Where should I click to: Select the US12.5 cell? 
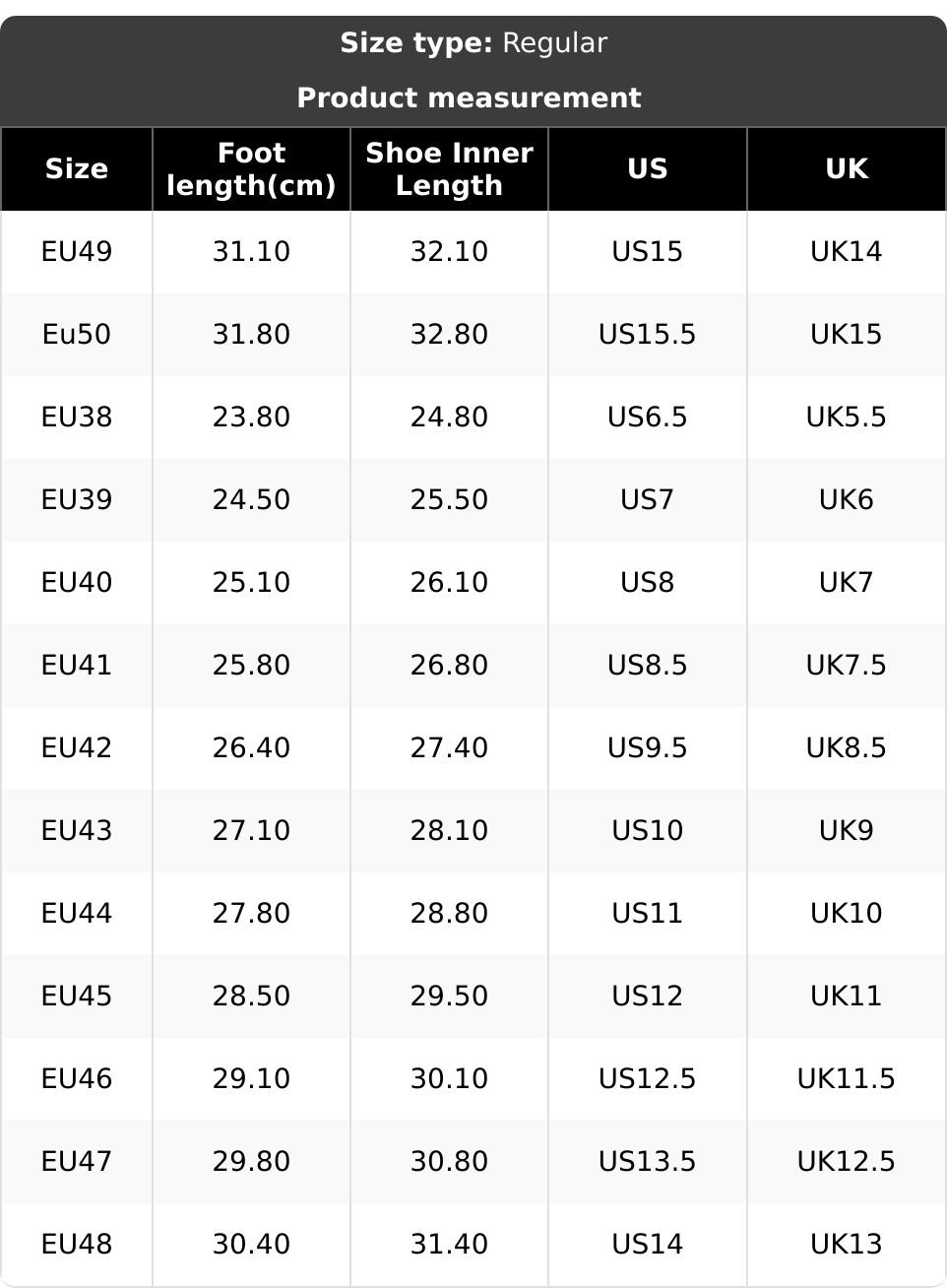point(648,1079)
